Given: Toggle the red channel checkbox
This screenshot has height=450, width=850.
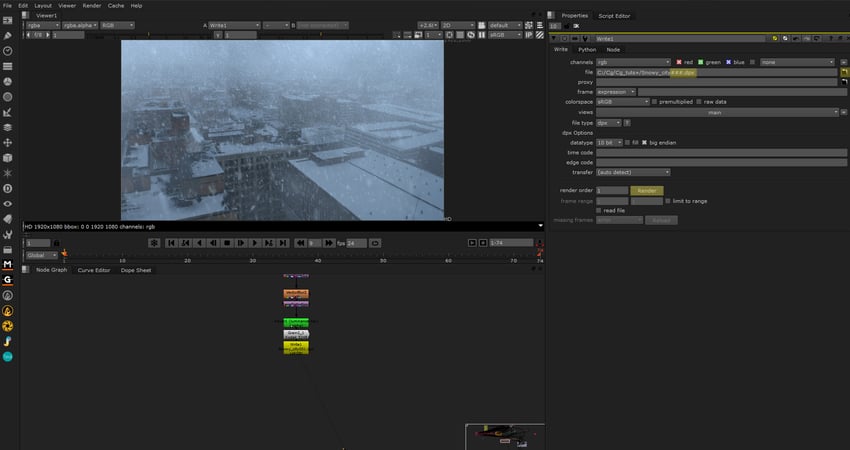Looking at the screenshot, I should (x=679, y=62).
